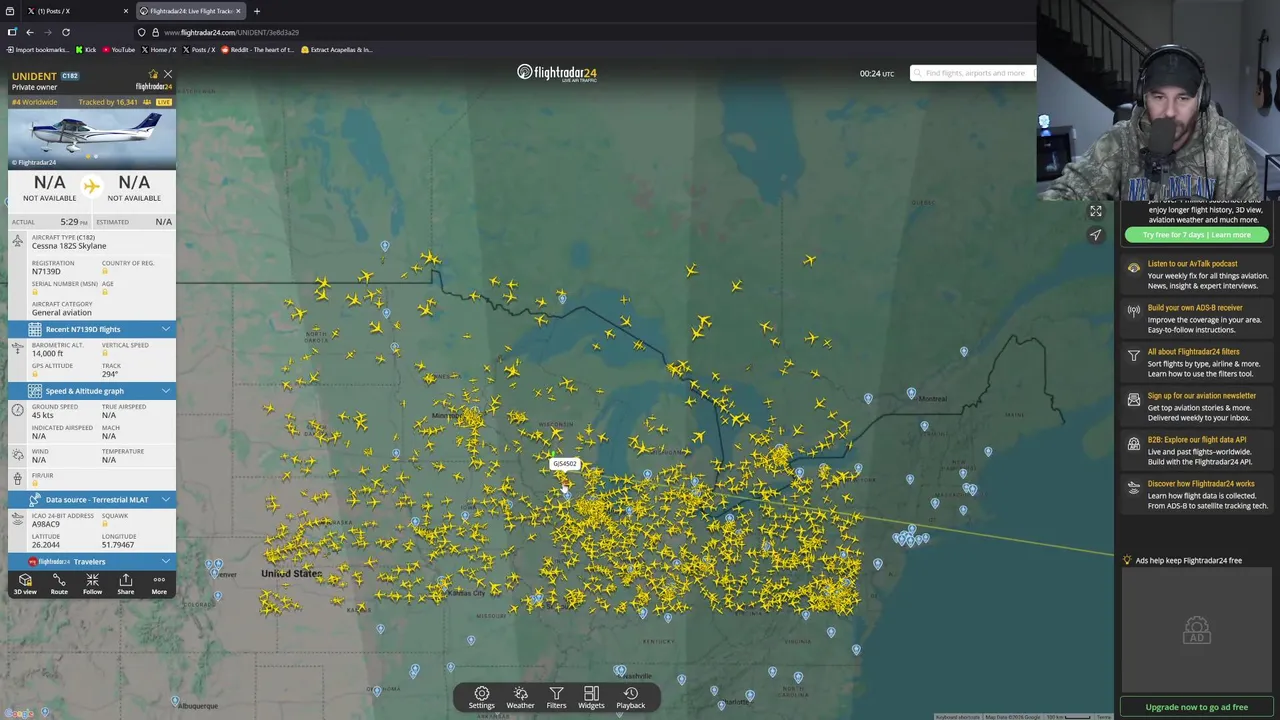Click the #4 Worldwide ranking text
Image resolution: width=1280 pixels, height=720 pixels.
pos(35,102)
